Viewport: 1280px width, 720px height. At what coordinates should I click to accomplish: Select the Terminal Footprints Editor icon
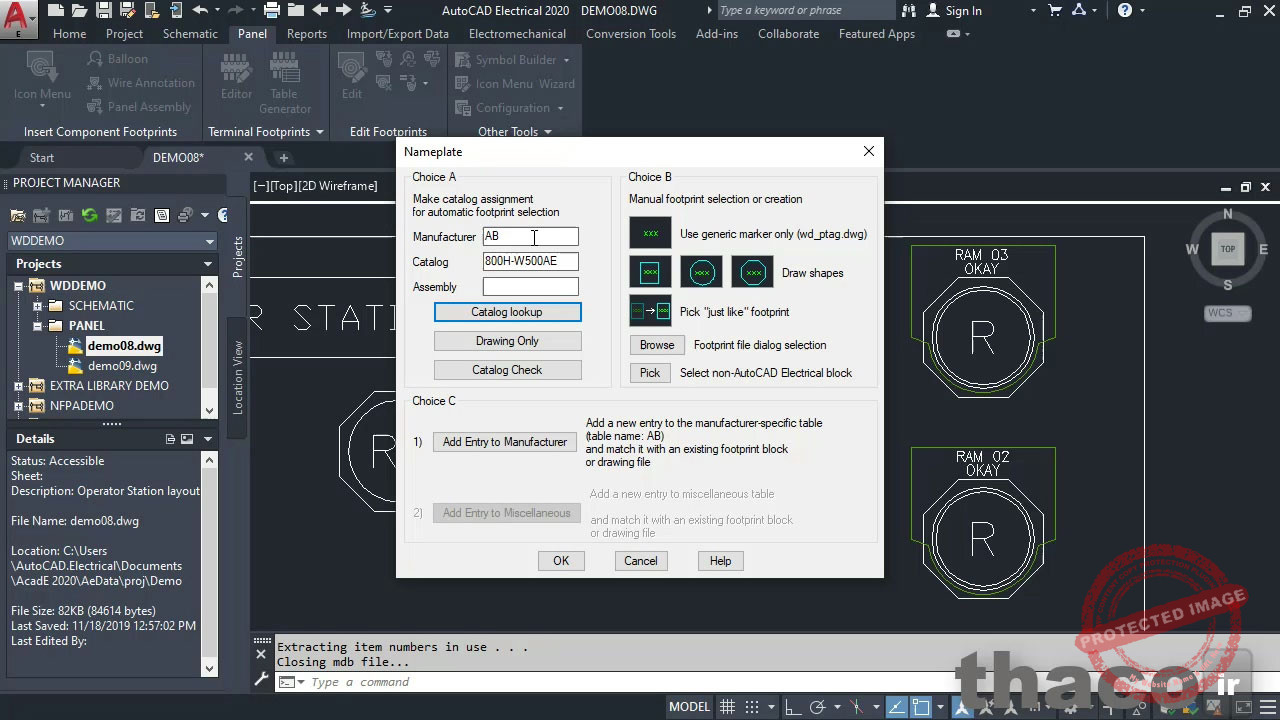pyautogui.click(x=236, y=70)
